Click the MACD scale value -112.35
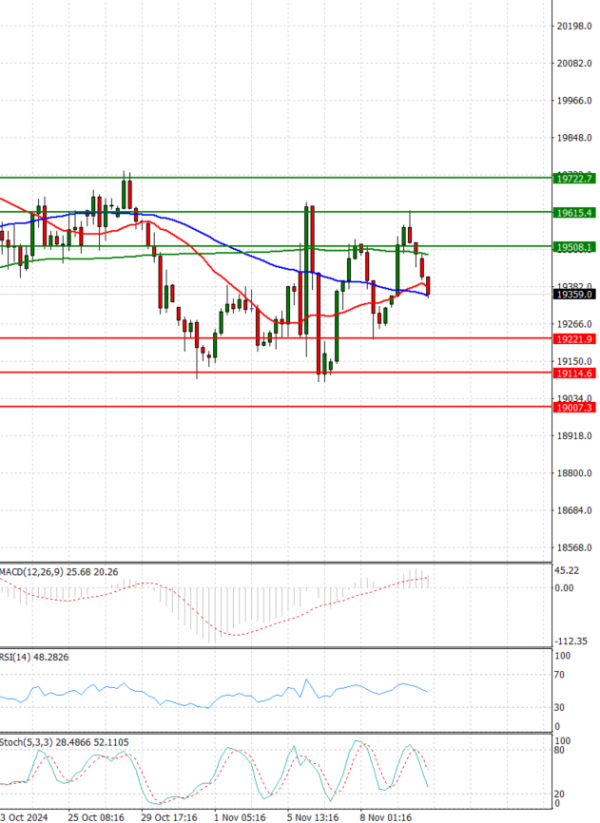Image resolution: width=600 pixels, height=823 pixels. click(x=571, y=641)
